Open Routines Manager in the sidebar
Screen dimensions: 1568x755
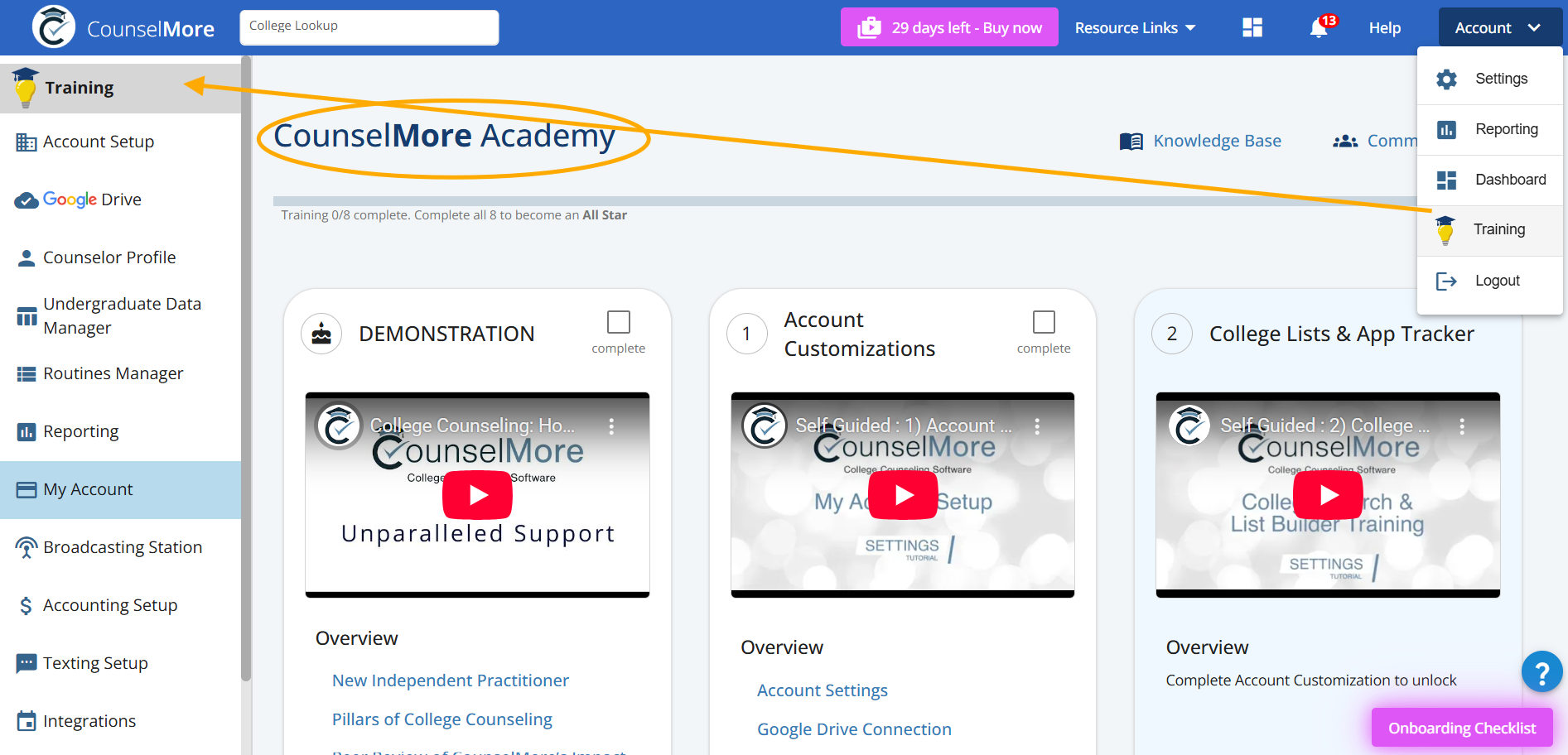click(113, 373)
